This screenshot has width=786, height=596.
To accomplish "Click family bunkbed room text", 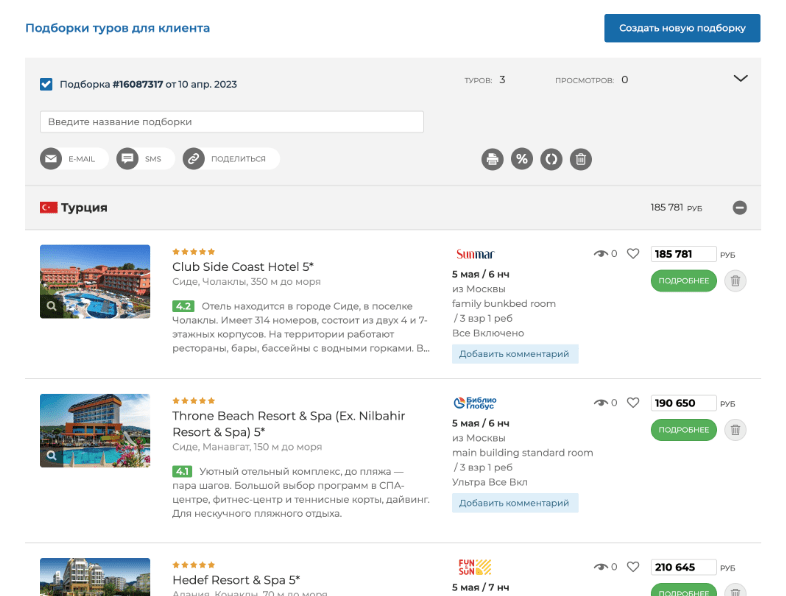I will point(504,304).
